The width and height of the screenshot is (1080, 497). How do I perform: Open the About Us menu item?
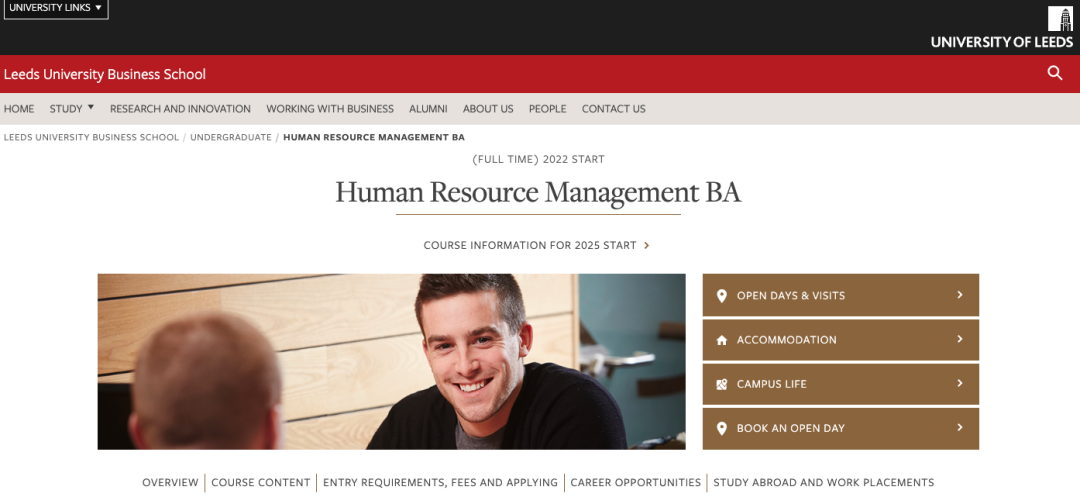[x=488, y=109]
